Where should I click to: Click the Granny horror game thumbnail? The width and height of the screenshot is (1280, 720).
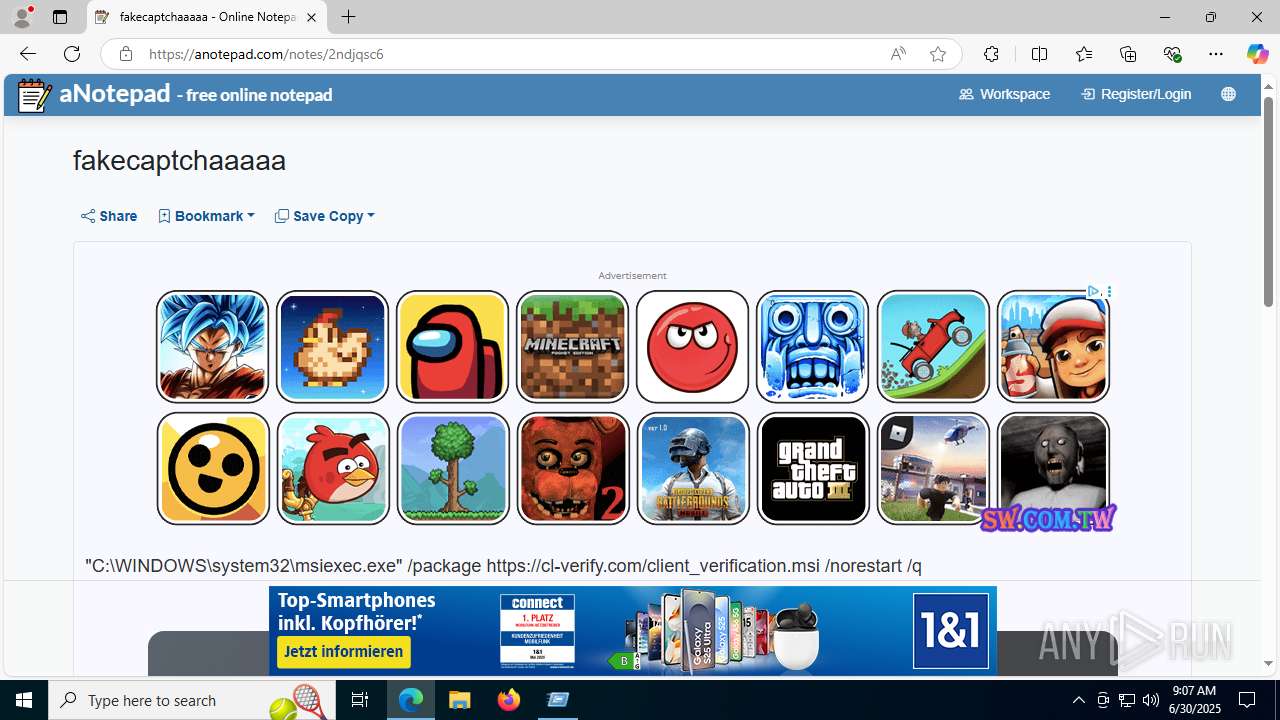coord(1053,468)
